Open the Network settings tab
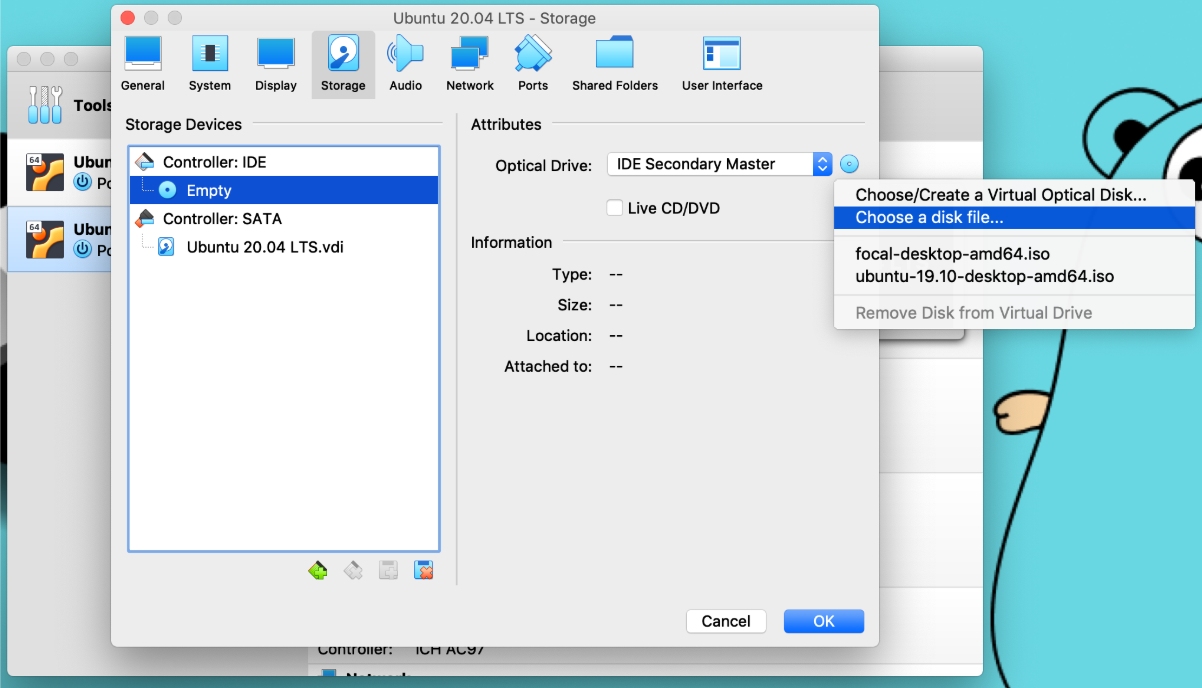This screenshot has width=1202, height=688. coord(470,64)
